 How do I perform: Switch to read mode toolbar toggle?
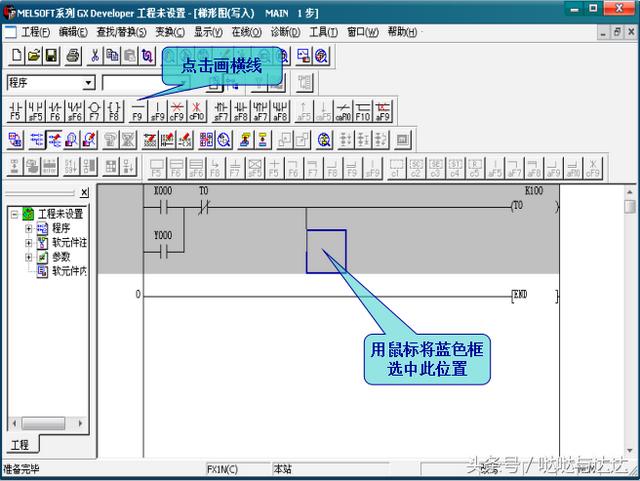pos(37,140)
